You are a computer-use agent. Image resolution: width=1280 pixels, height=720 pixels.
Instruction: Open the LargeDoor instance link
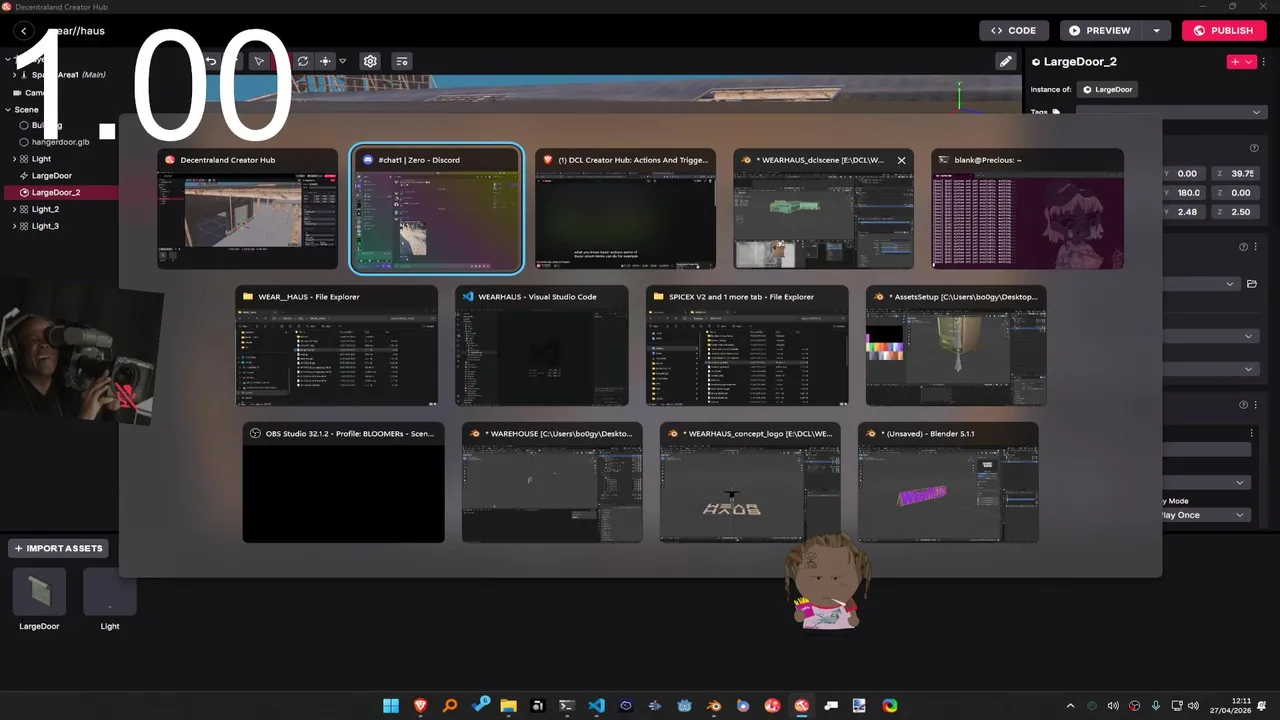tap(1106, 89)
